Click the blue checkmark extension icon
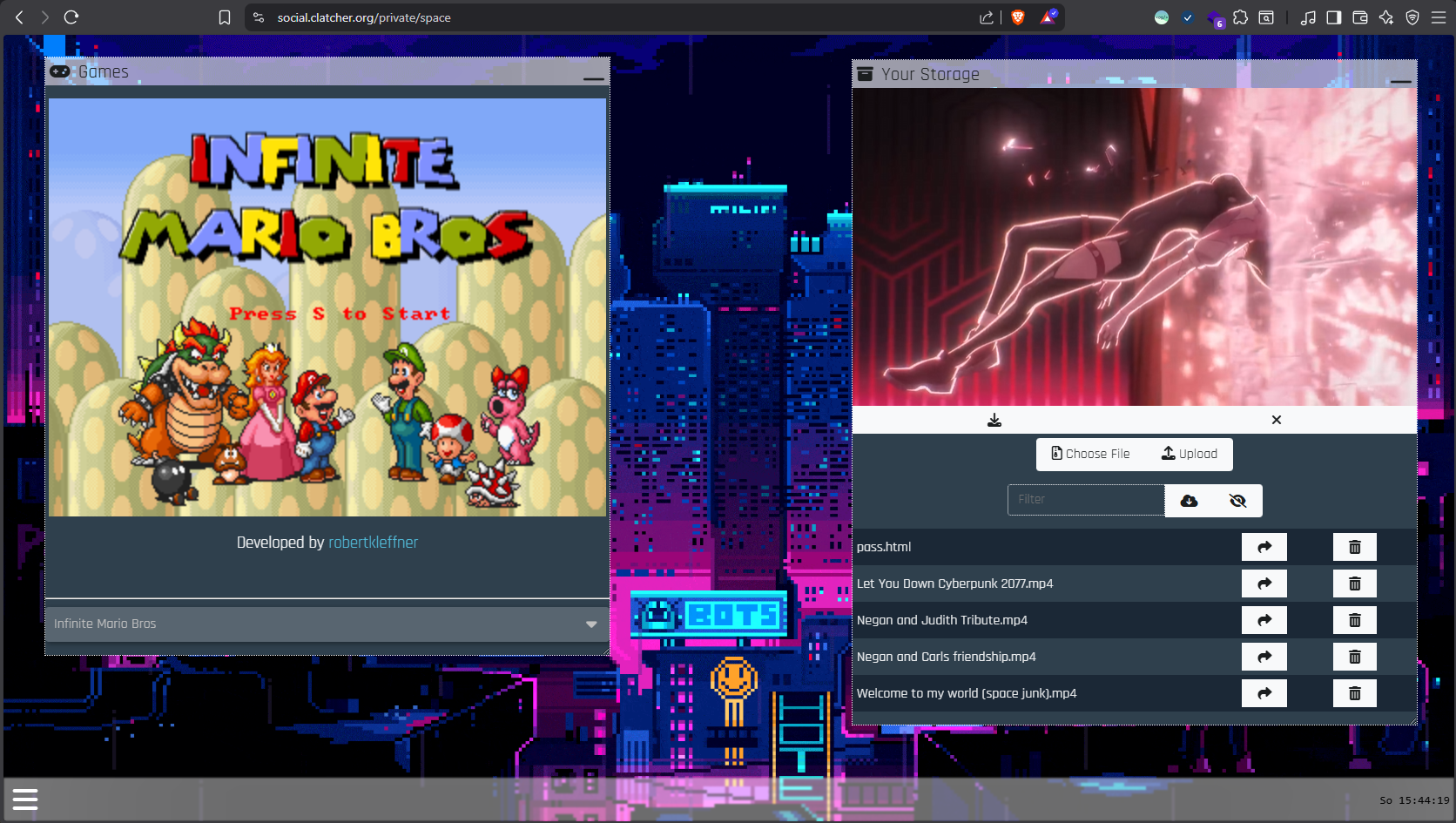Screen dimensions: 1456x823 [1188, 17]
